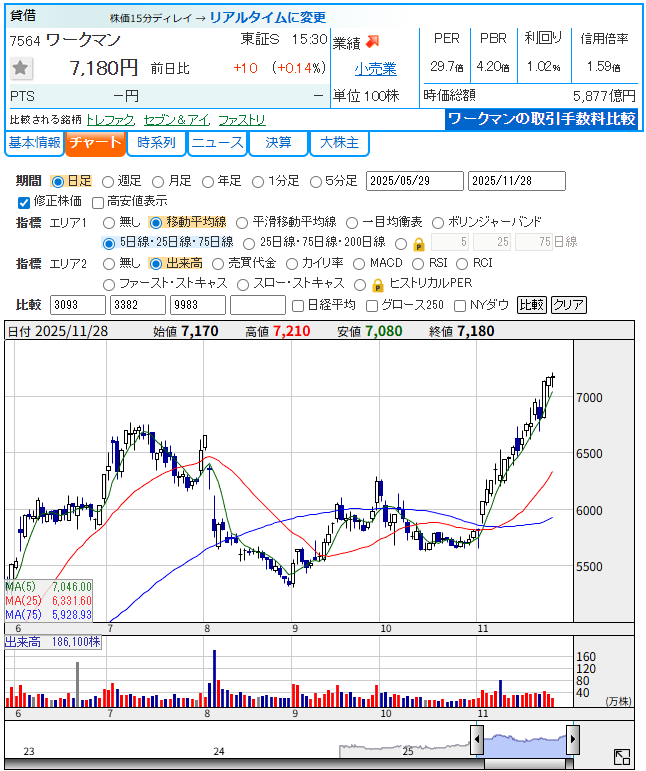Open the リアルタイムに変更 link
Screen dimensions: 646x771
click(267, 18)
